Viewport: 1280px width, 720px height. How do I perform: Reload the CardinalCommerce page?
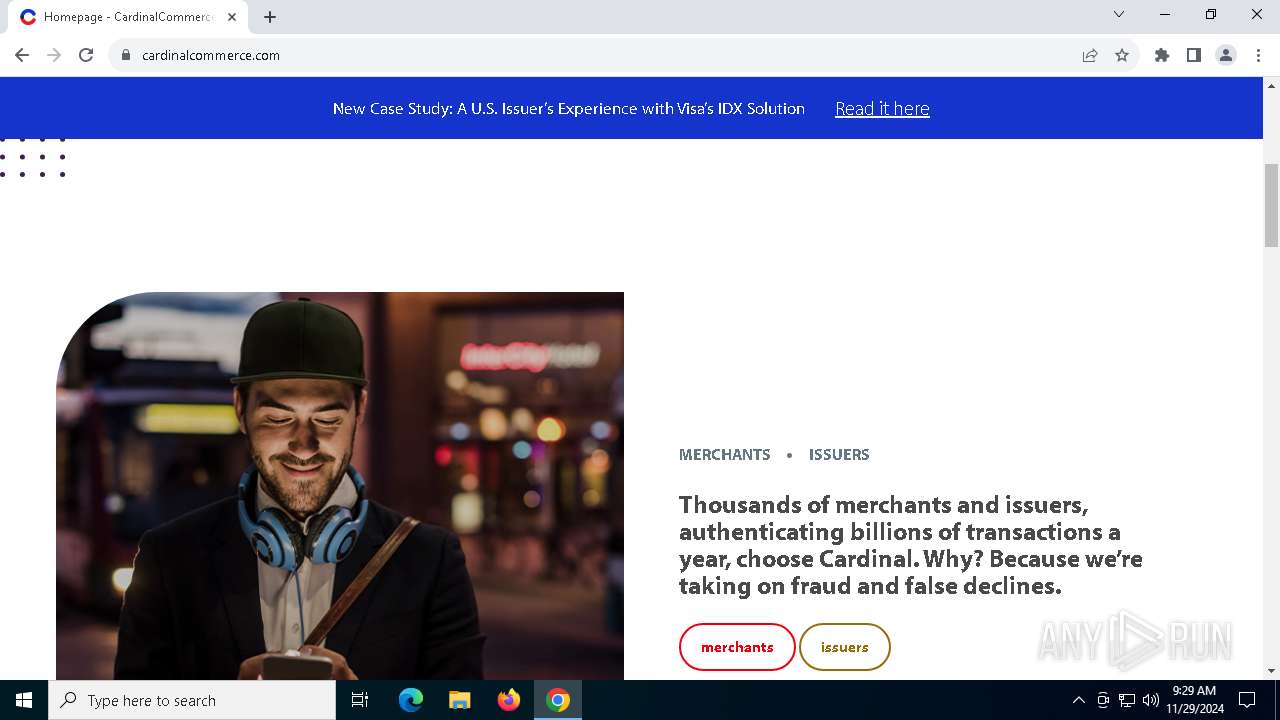click(x=86, y=55)
